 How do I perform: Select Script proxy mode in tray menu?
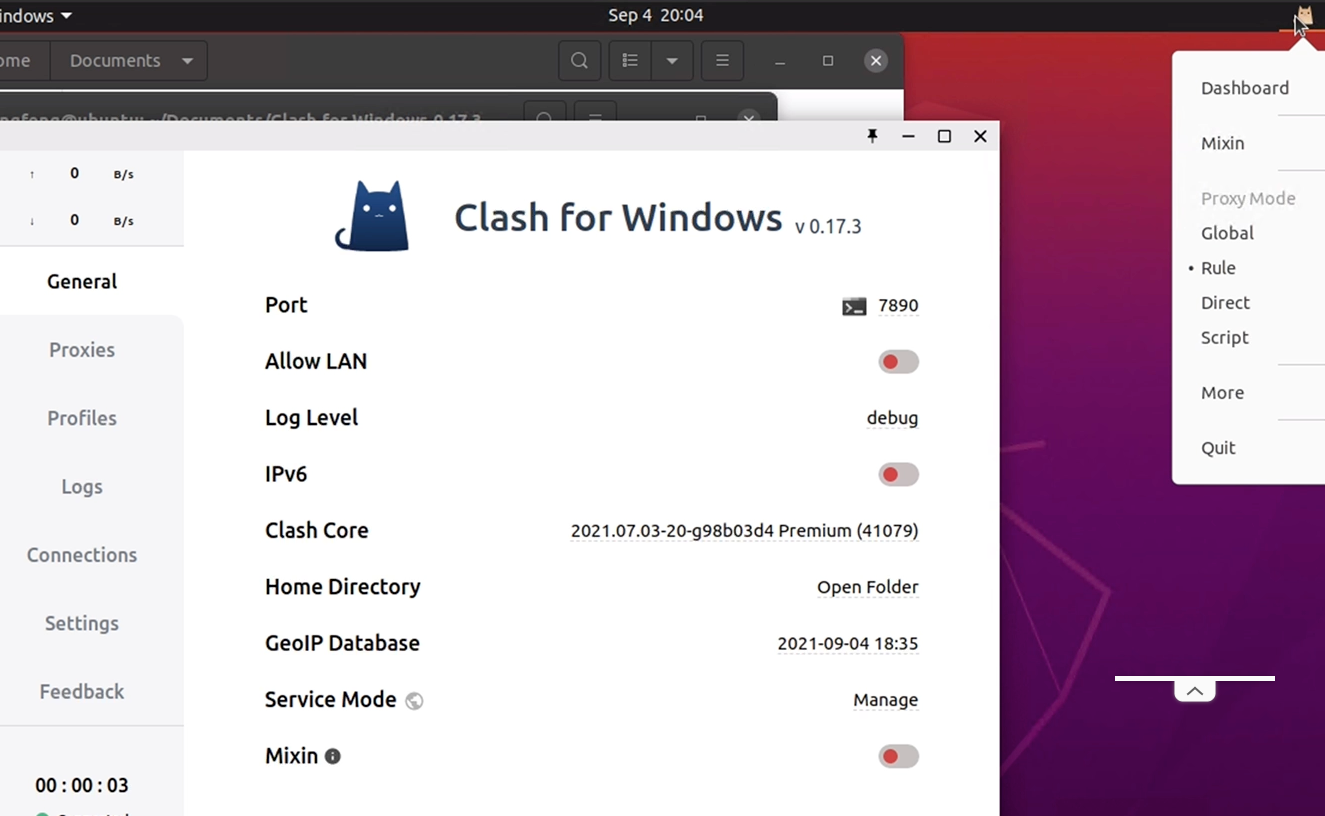pyautogui.click(x=1224, y=338)
